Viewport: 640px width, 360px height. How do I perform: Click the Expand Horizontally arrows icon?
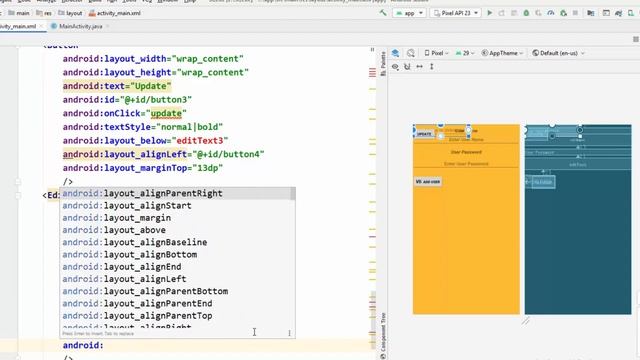(419, 67)
